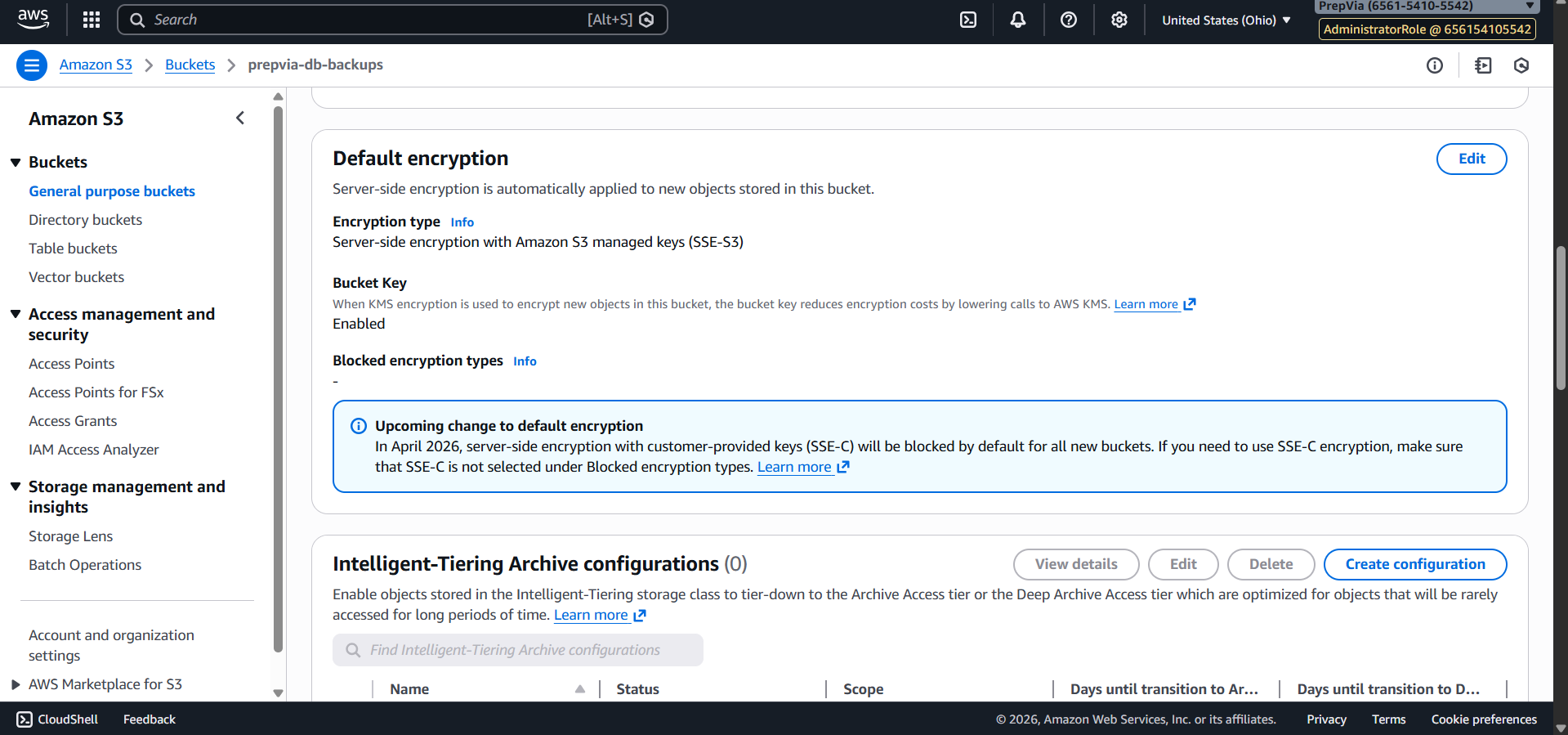
Task: Open Learn more in the Upcoming change notice
Action: [x=793, y=467]
